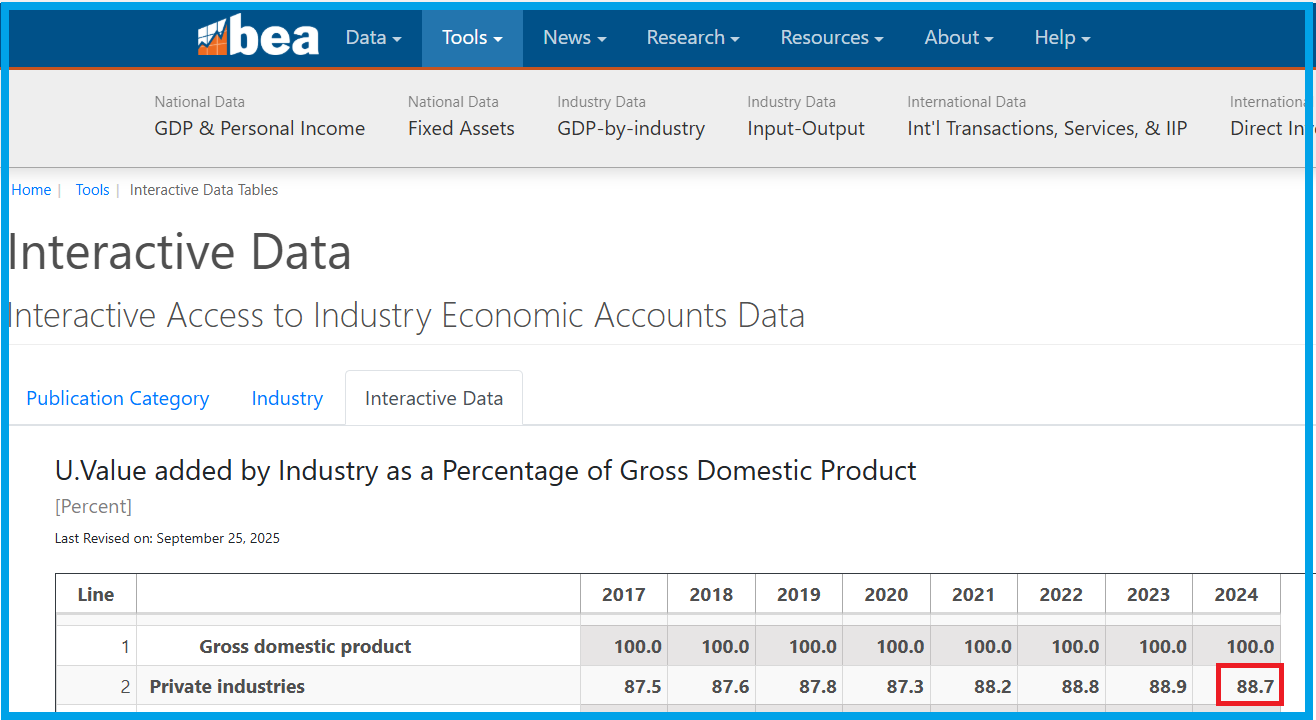1316x720 pixels.
Task: Open the News dropdown menu
Action: tap(574, 38)
